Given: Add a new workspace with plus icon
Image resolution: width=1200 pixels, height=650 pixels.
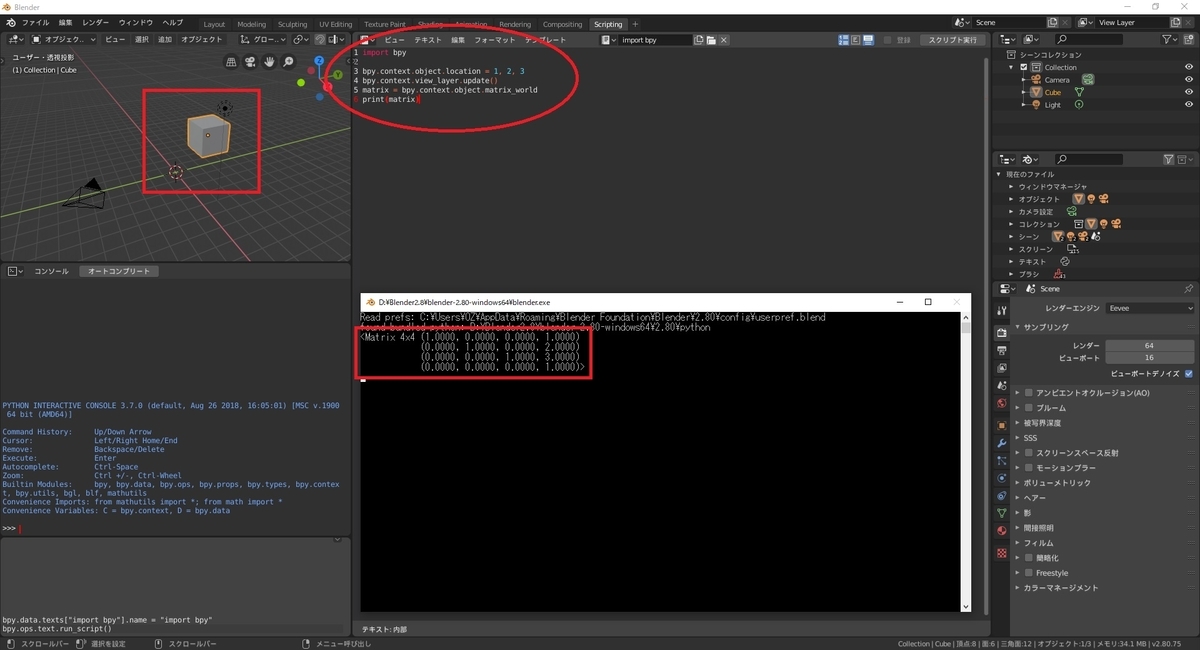Looking at the screenshot, I should click(x=635, y=24).
